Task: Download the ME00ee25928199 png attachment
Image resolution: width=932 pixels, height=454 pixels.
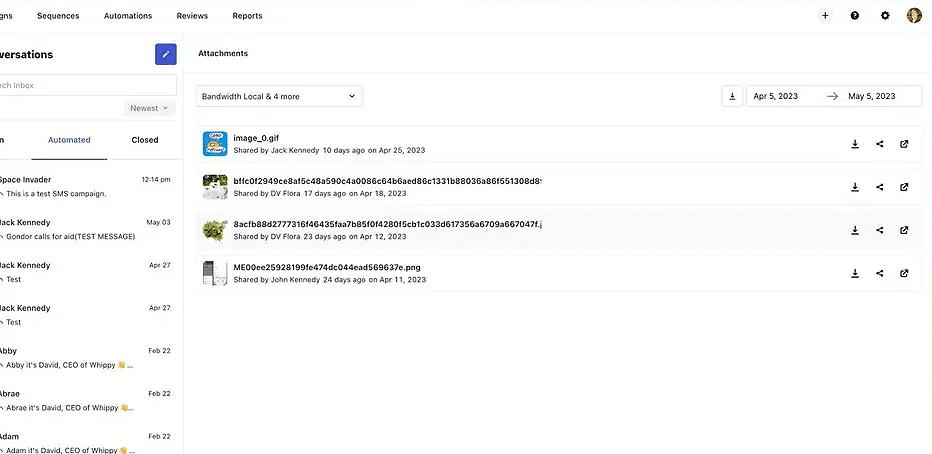Action: [855, 273]
